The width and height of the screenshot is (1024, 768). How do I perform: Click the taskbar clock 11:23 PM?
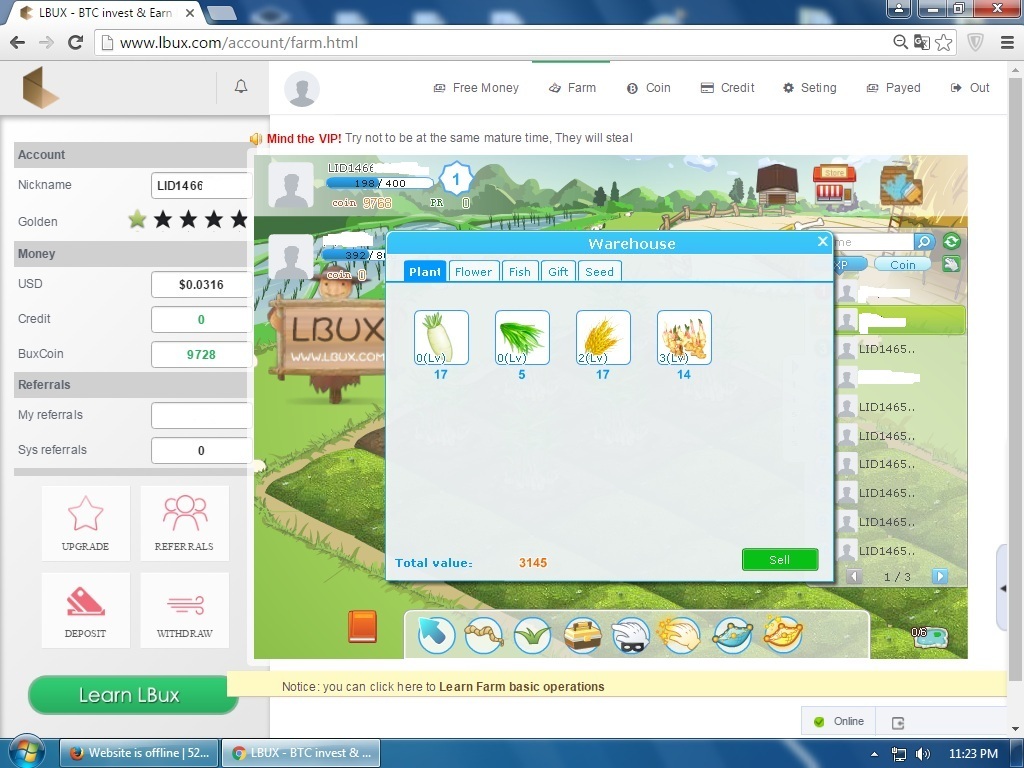(973, 754)
